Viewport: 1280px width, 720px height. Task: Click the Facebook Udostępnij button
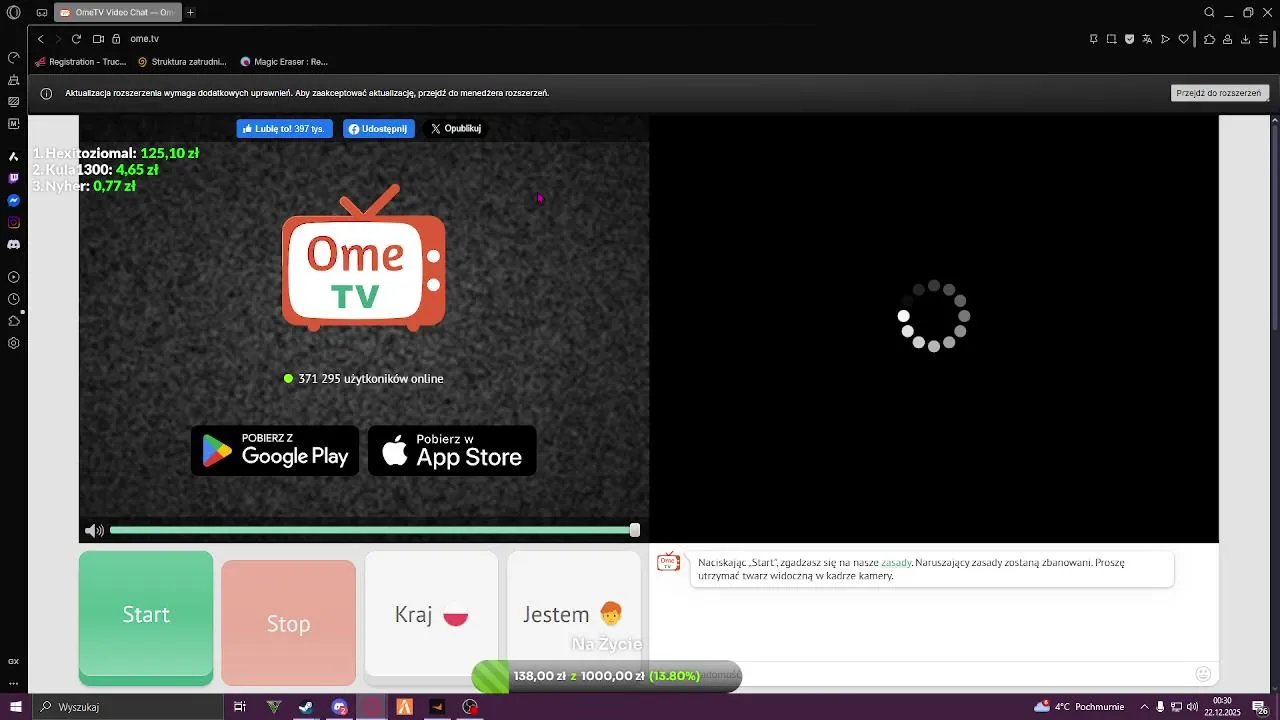coord(379,129)
